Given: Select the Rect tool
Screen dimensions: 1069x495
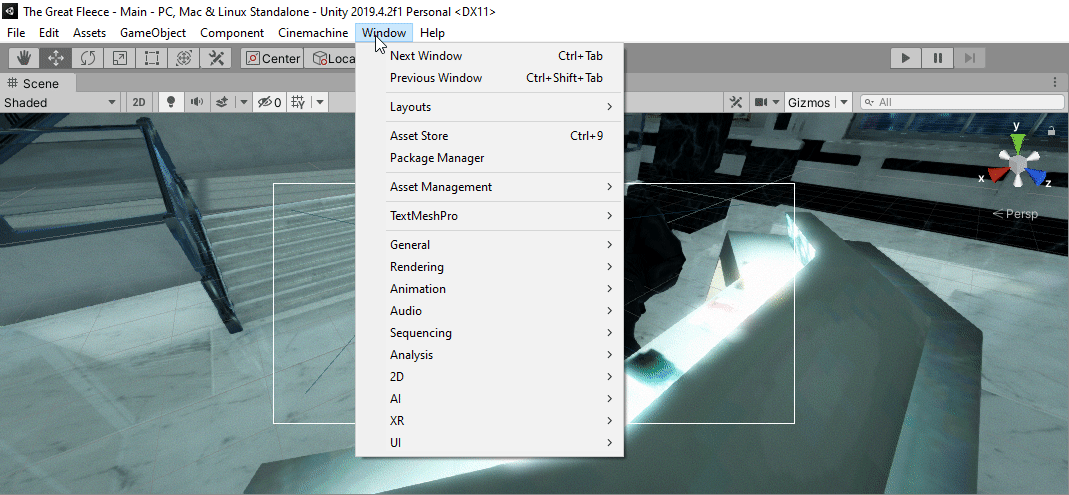Looking at the screenshot, I should (151, 59).
